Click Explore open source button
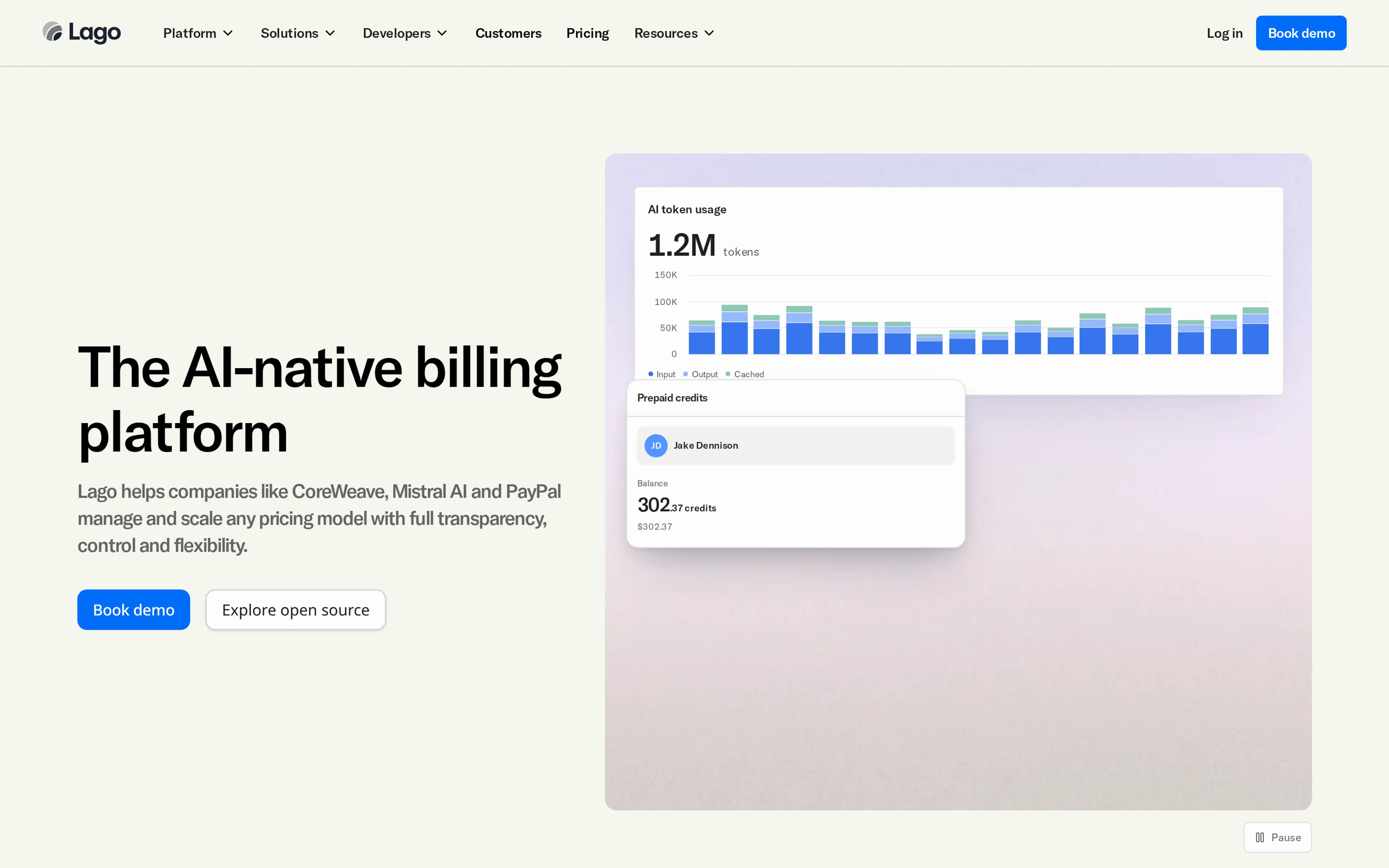This screenshot has width=1389, height=868. [296, 610]
